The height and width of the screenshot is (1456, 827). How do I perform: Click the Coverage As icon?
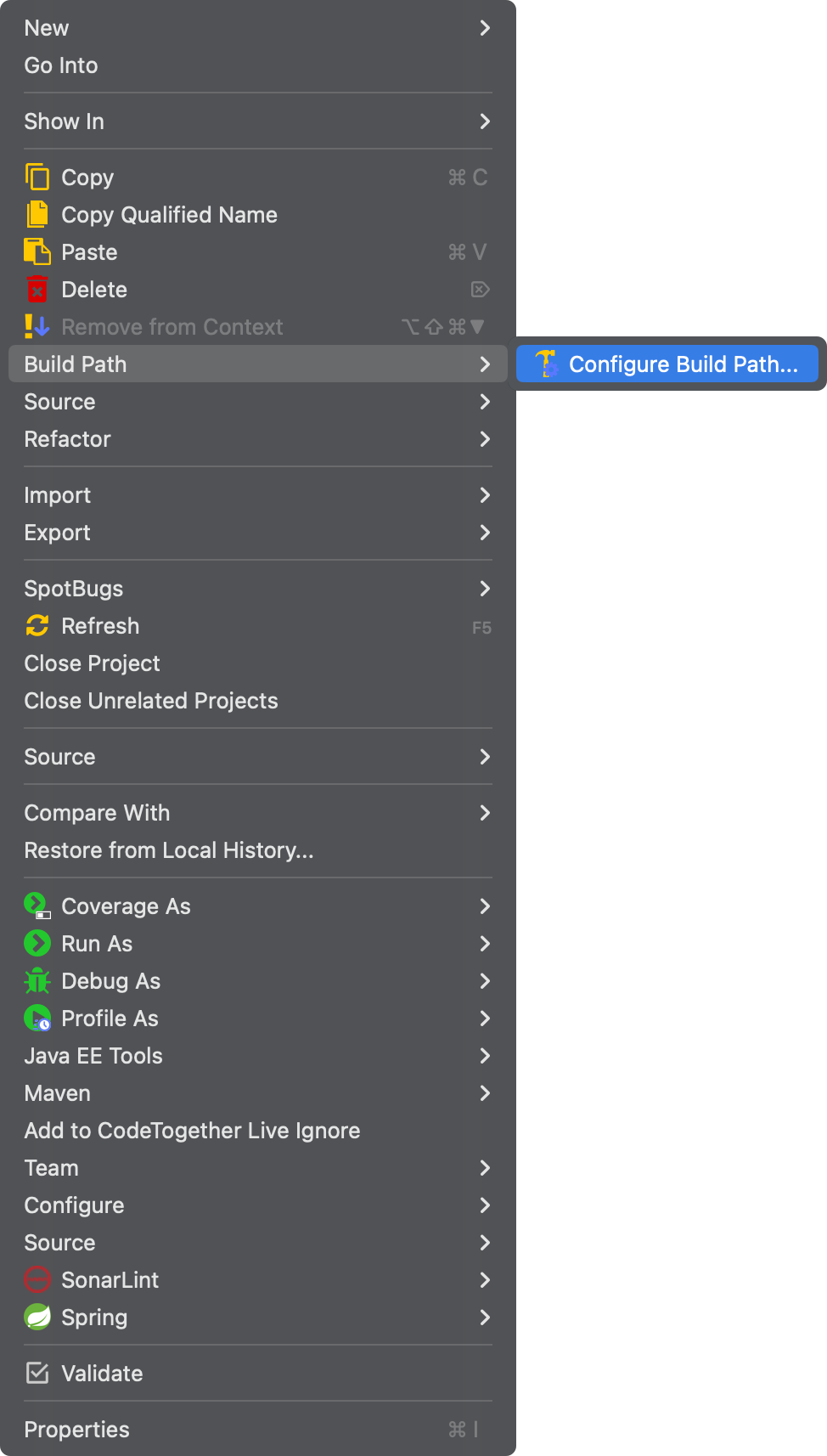(x=37, y=906)
